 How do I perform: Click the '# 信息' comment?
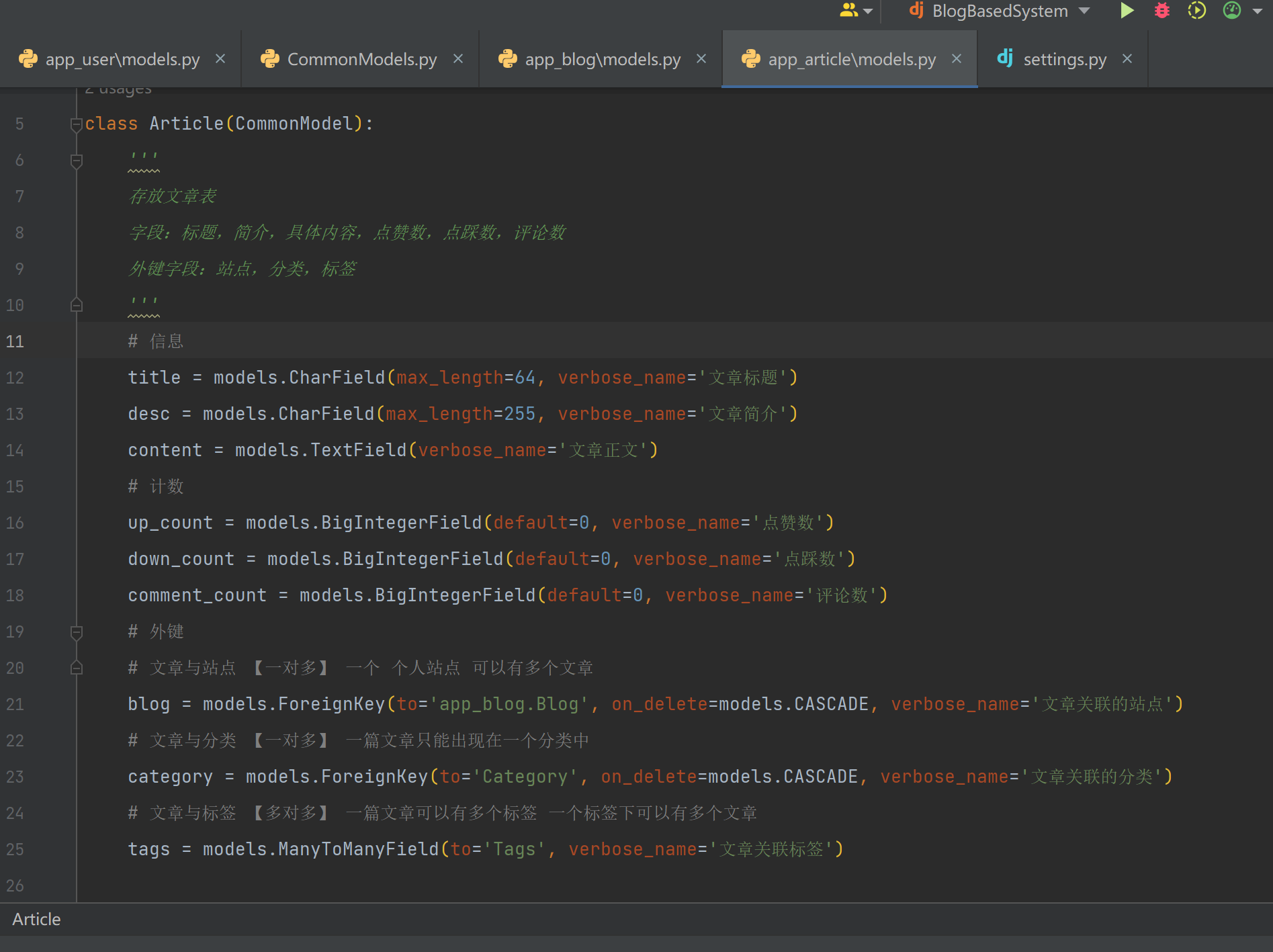(156, 341)
